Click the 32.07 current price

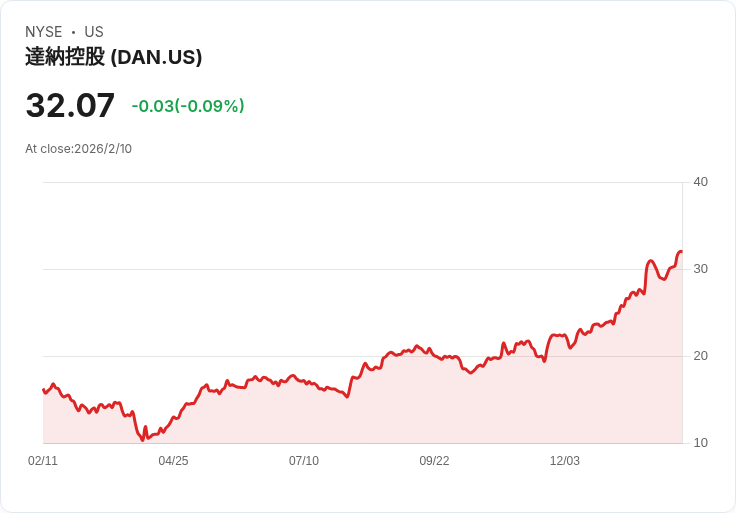tap(70, 106)
